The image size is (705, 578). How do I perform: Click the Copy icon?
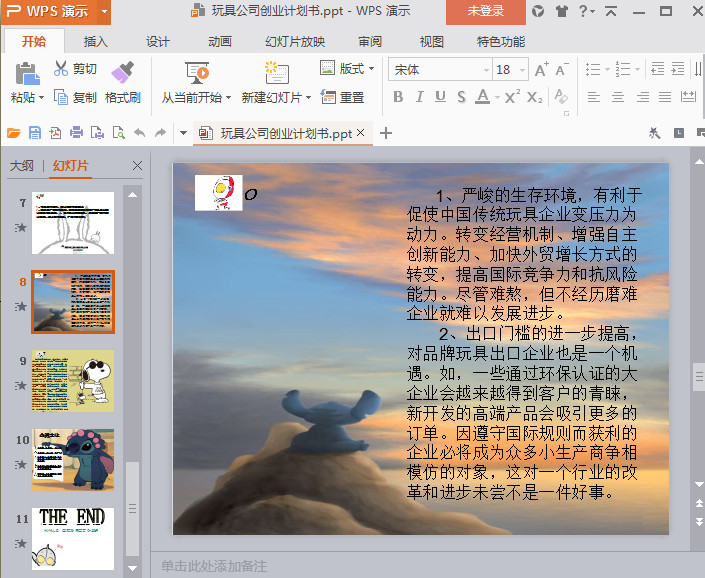[x=61, y=97]
